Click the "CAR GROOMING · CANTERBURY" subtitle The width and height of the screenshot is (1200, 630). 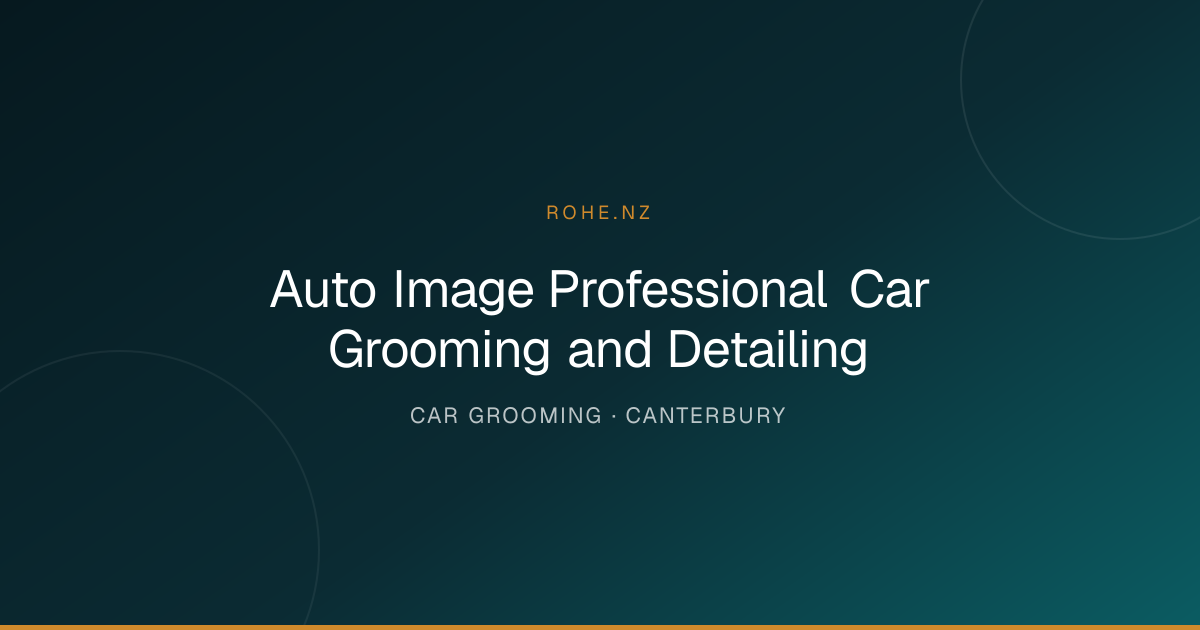(598, 416)
